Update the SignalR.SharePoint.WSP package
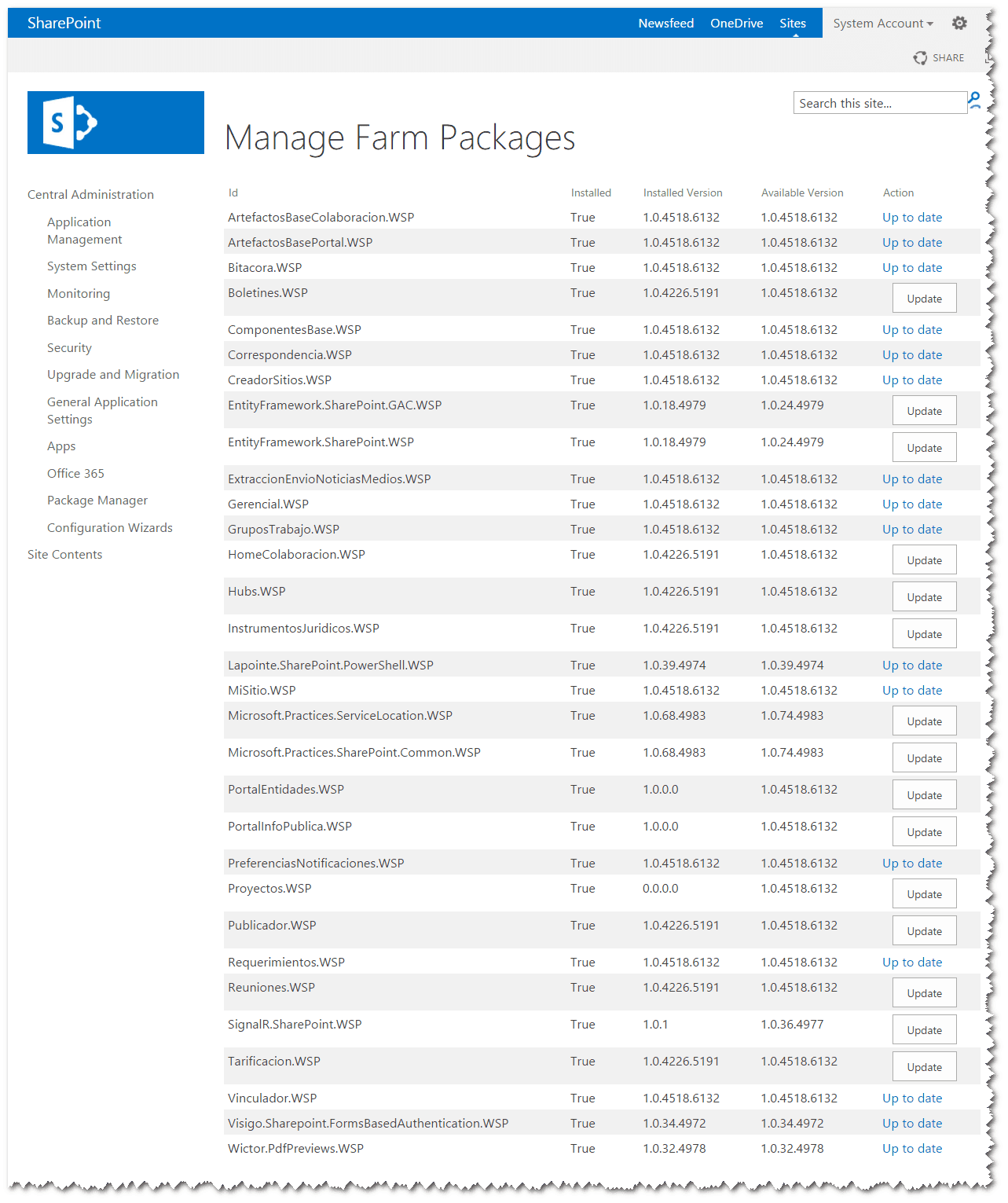 tap(924, 1030)
